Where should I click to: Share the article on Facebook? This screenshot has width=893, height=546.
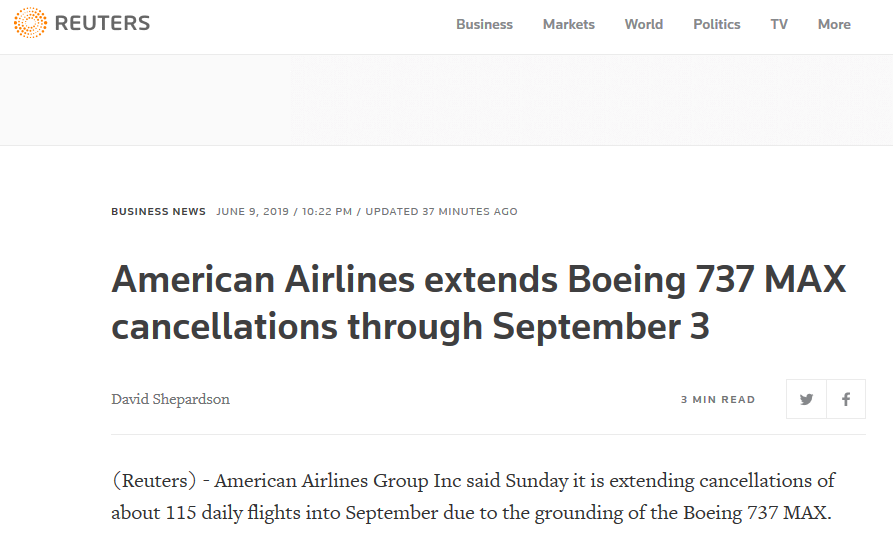tap(846, 399)
